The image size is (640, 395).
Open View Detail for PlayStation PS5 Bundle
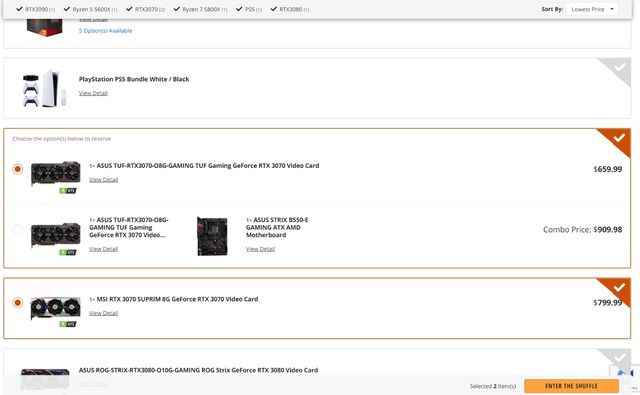point(93,93)
